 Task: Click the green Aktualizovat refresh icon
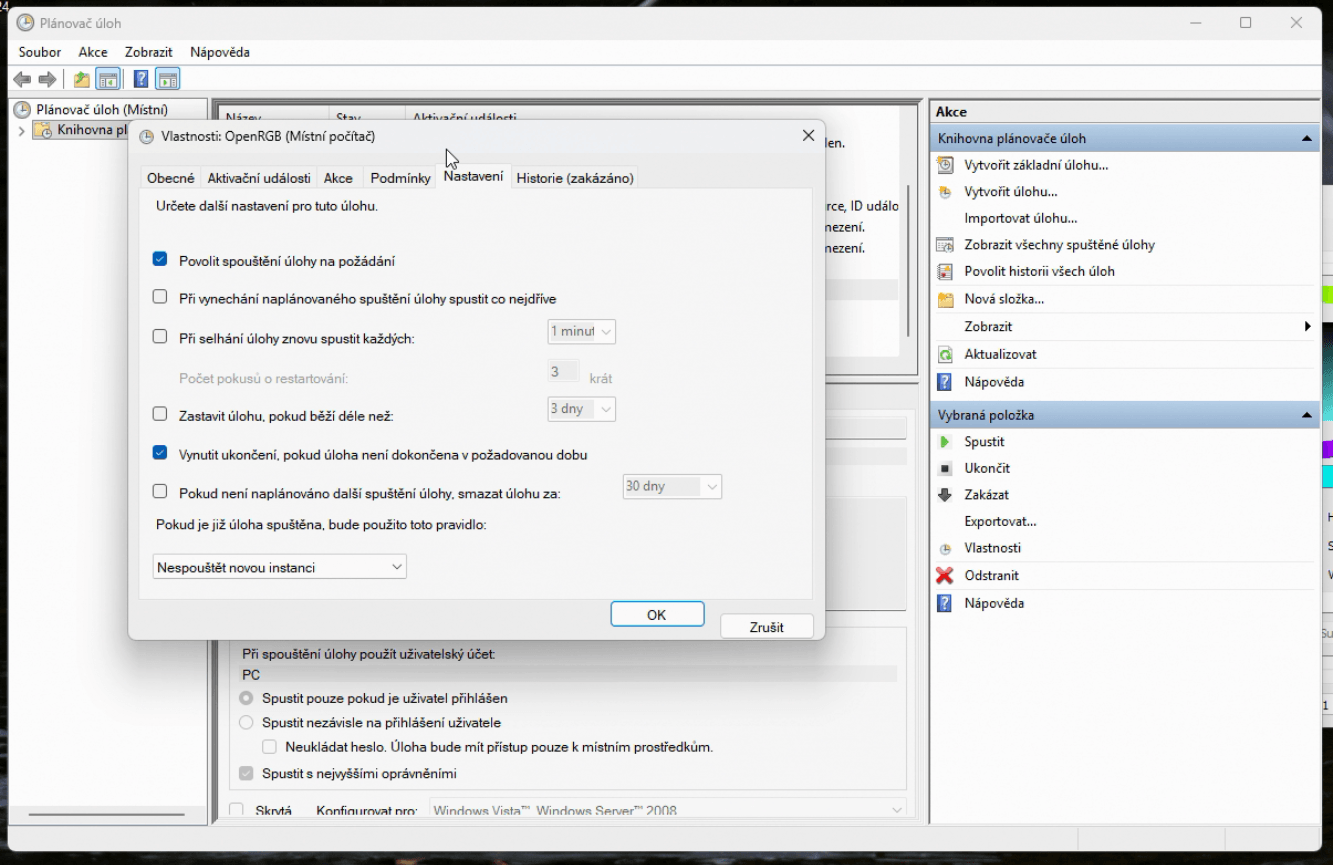click(x=944, y=354)
